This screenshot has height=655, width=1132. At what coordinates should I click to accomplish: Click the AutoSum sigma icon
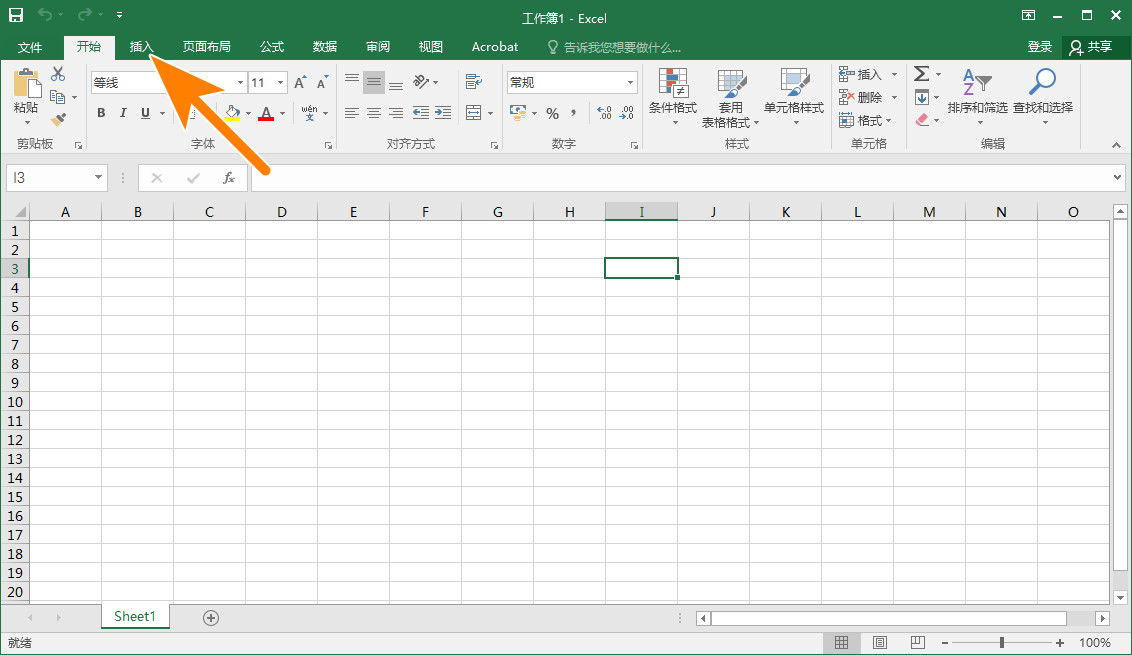921,74
